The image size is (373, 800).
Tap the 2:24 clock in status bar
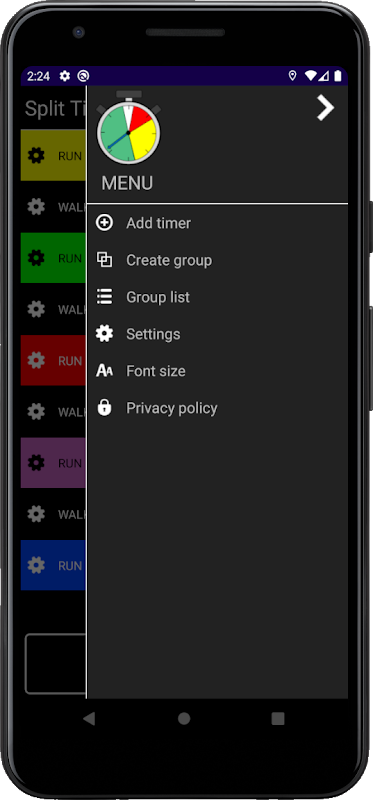pyautogui.click(x=38, y=76)
